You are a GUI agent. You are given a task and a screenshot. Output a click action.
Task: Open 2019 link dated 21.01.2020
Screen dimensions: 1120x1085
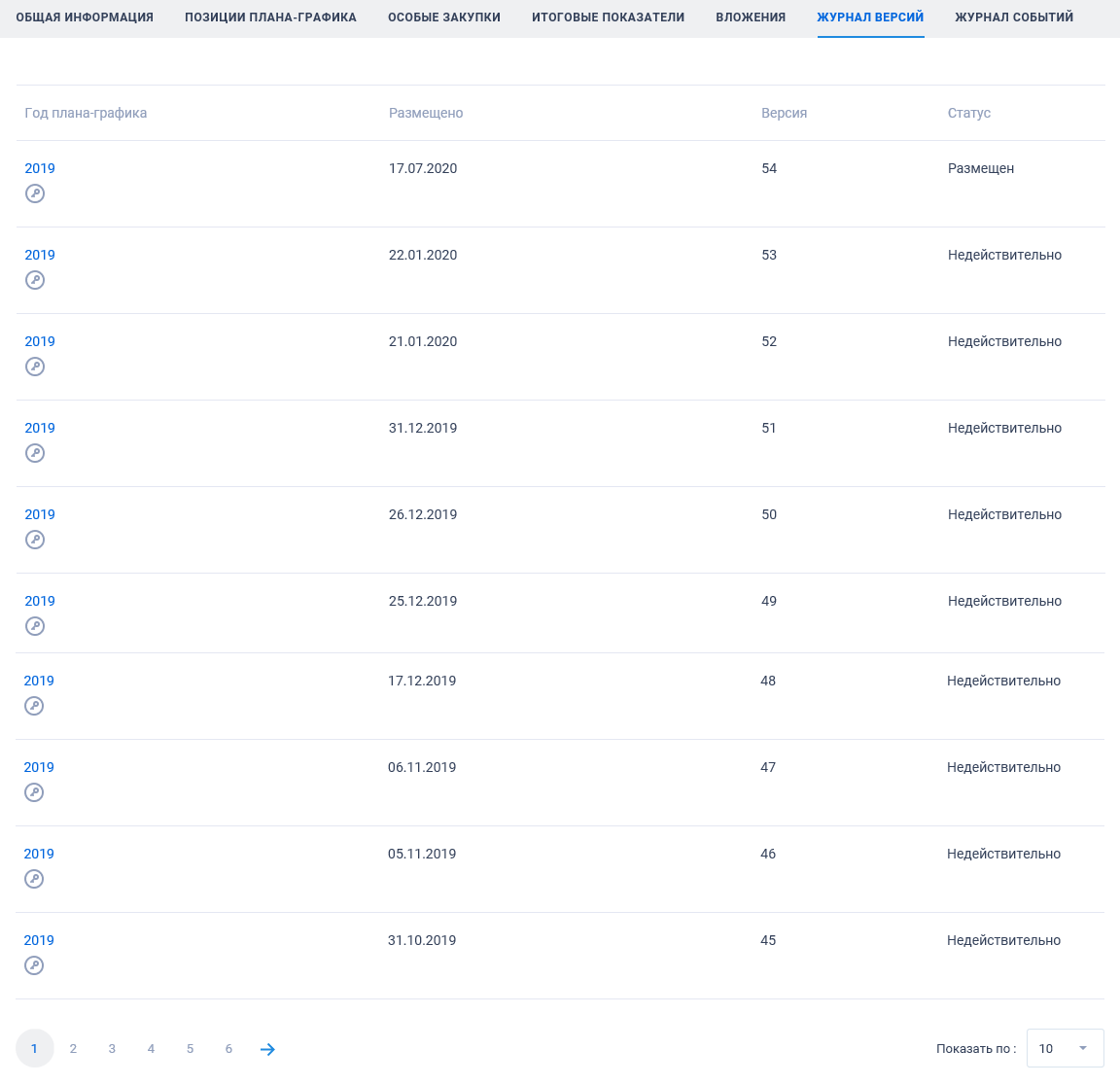(40, 341)
